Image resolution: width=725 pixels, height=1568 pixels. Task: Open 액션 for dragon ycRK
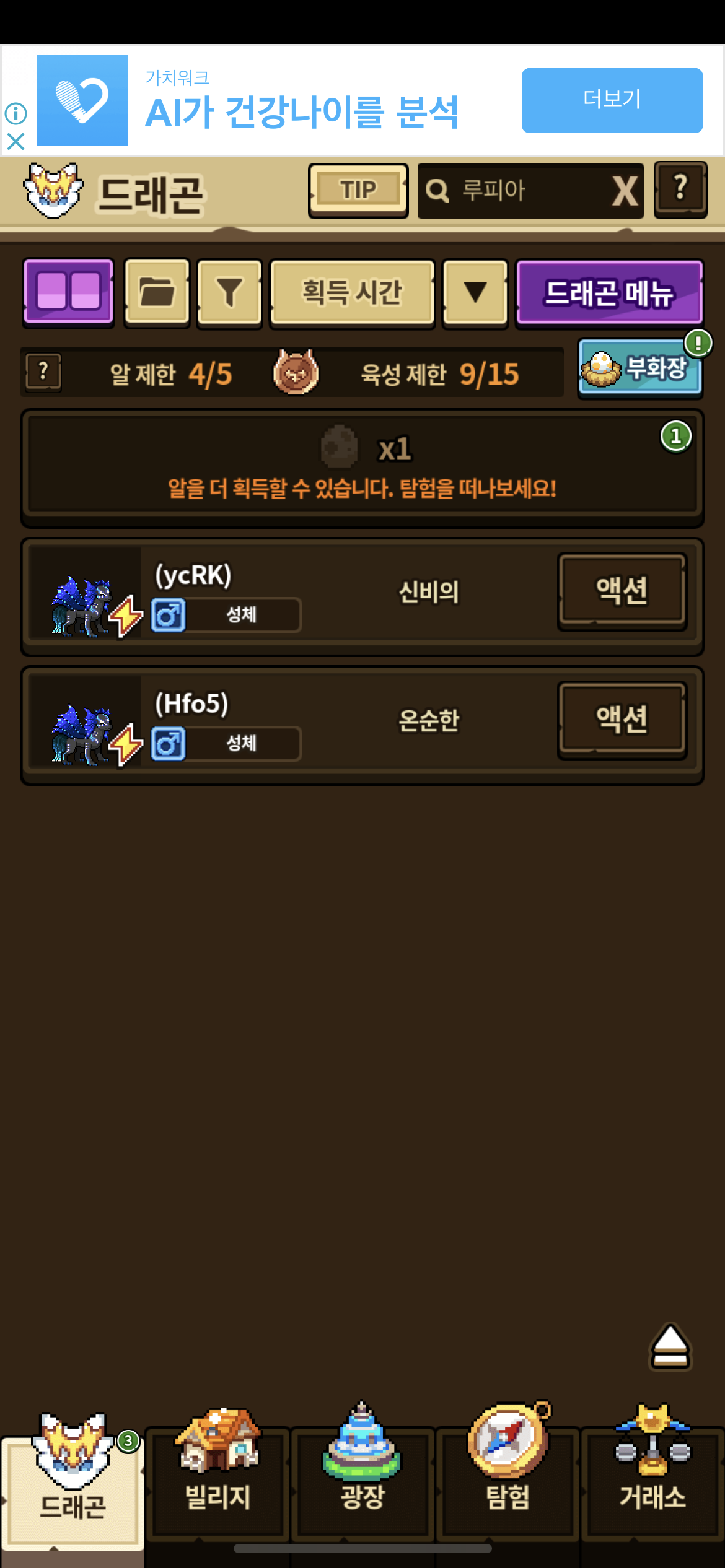622,591
